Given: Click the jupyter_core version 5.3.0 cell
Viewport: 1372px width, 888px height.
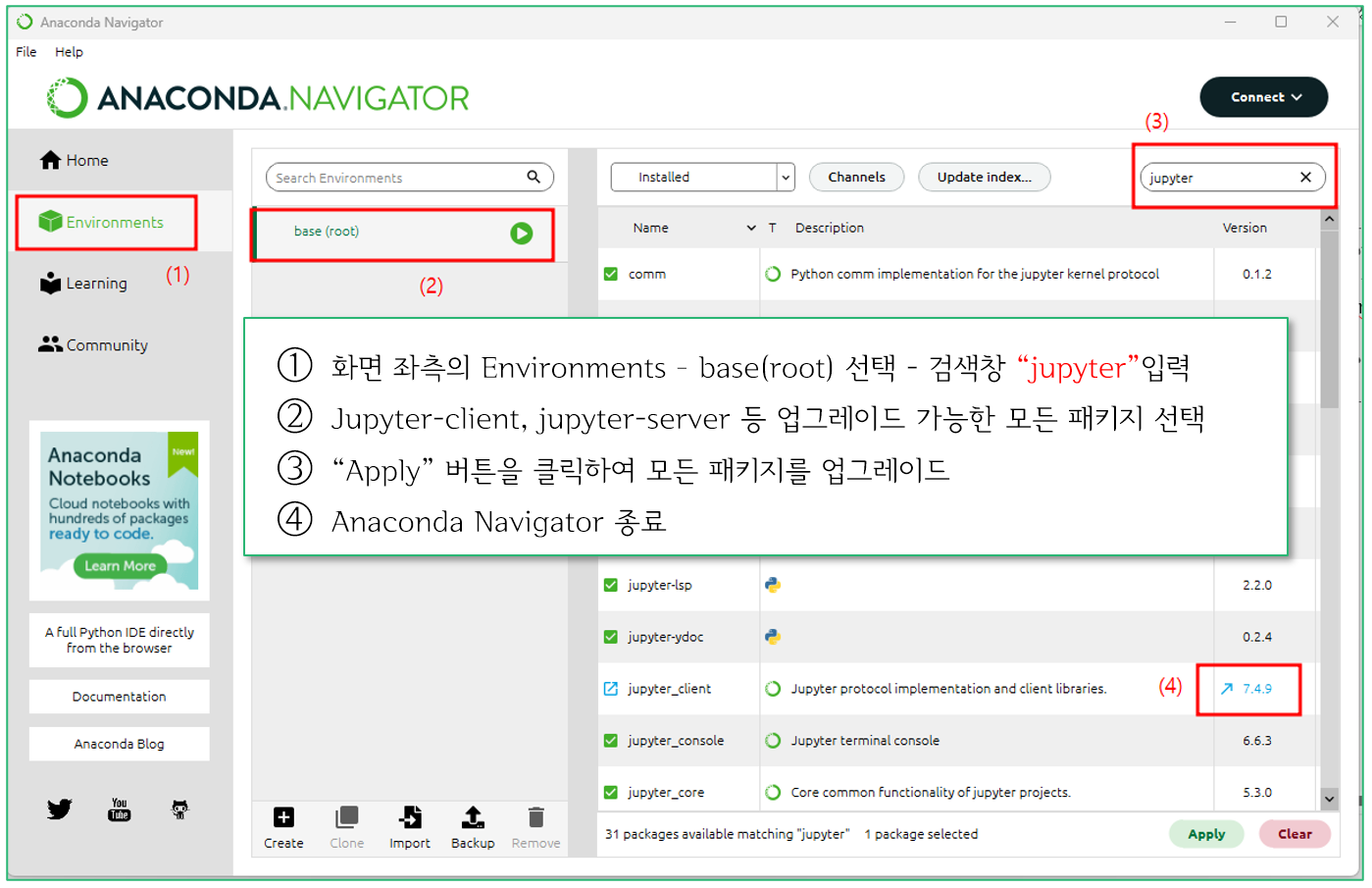Looking at the screenshot, I should 1257,792.
